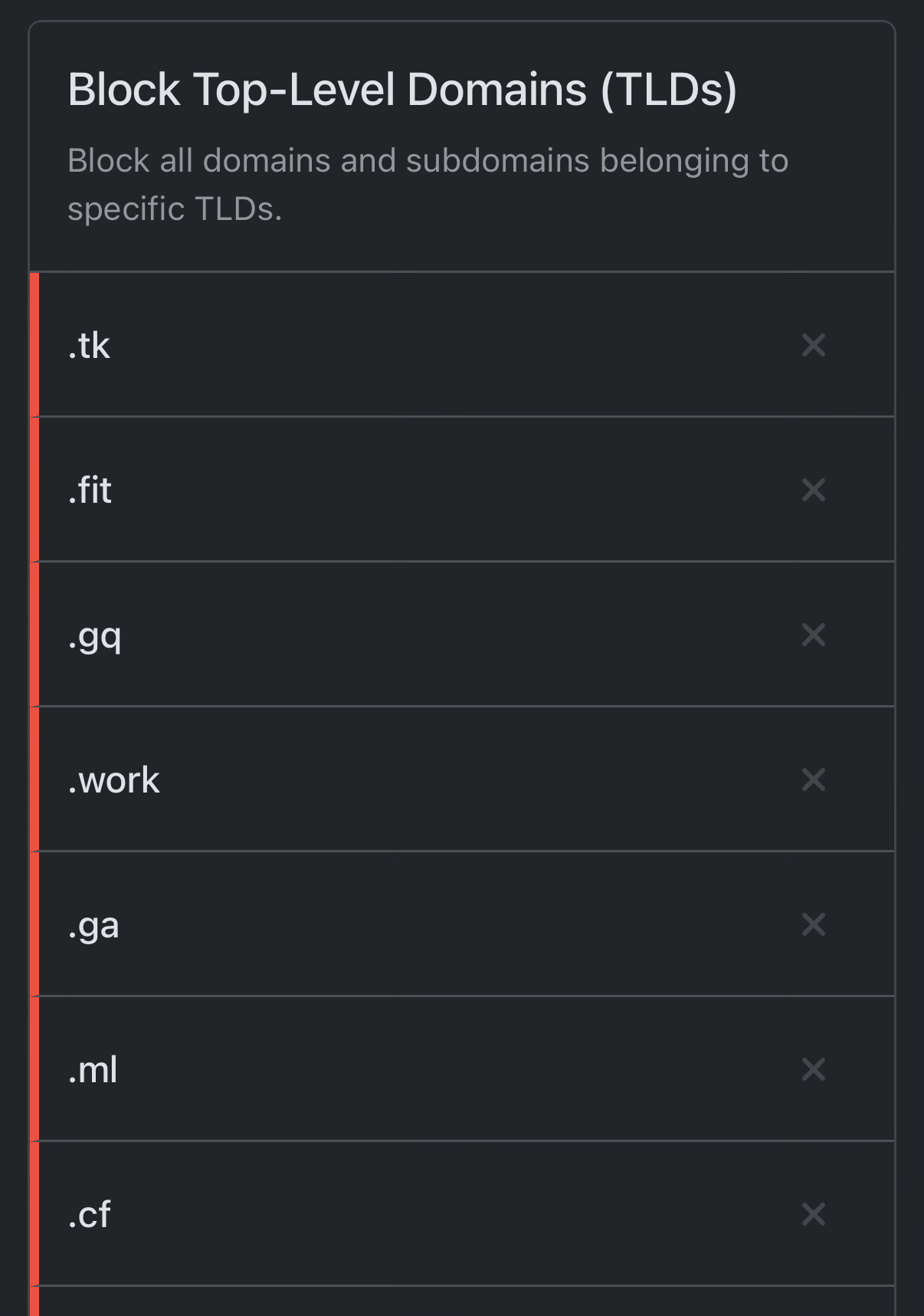Click on the .work TLD label
The height and width of the screenshot is (1316, 924).
114,780
